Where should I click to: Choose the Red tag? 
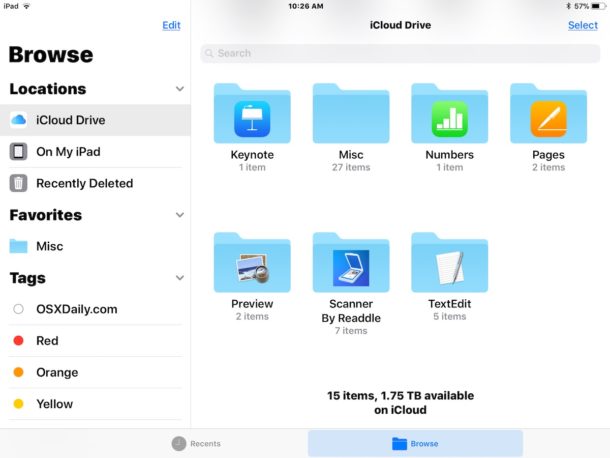coord(95,340)
